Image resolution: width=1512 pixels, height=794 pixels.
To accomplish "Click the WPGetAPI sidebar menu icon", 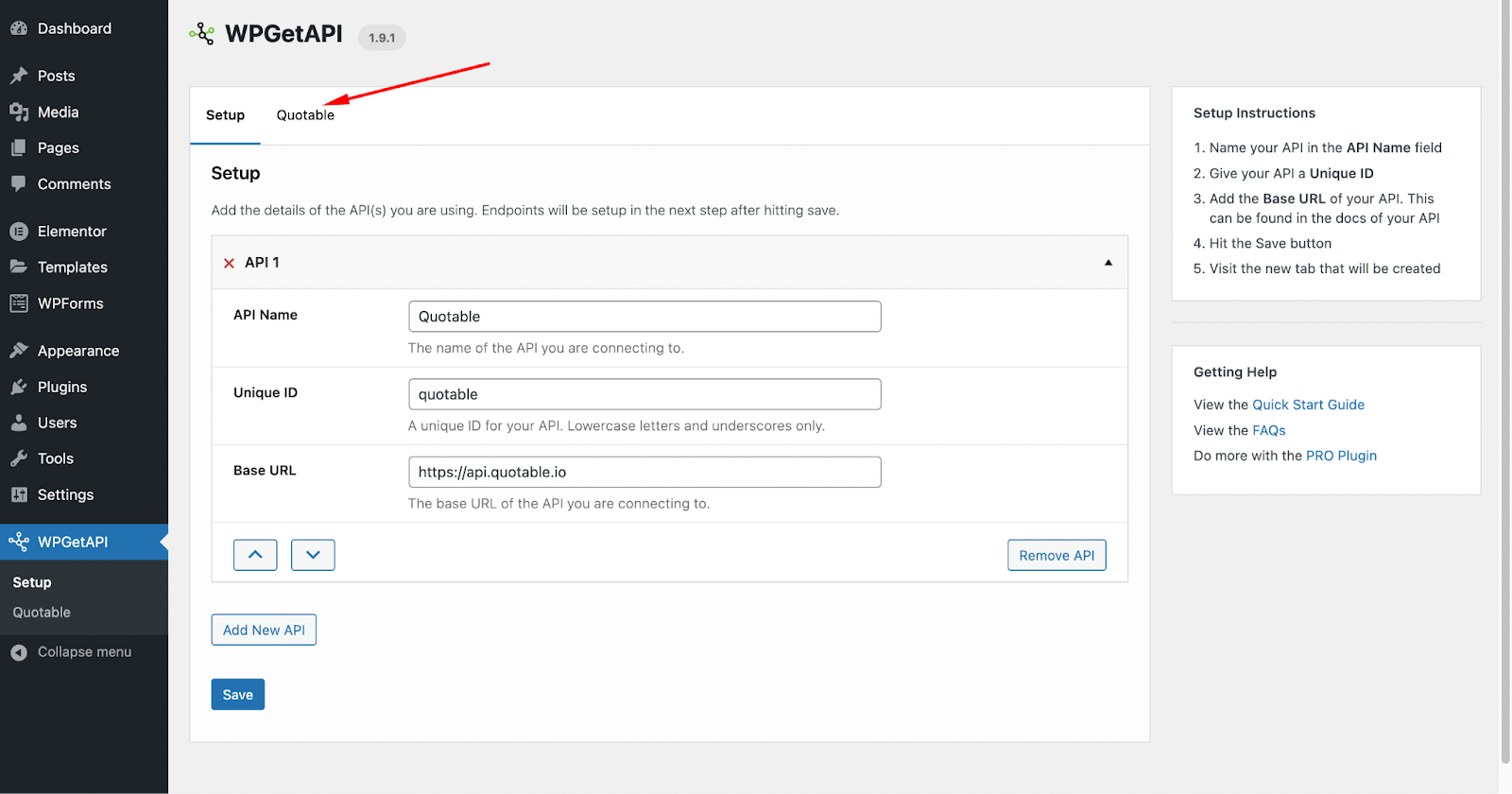I will click(19, 542).
